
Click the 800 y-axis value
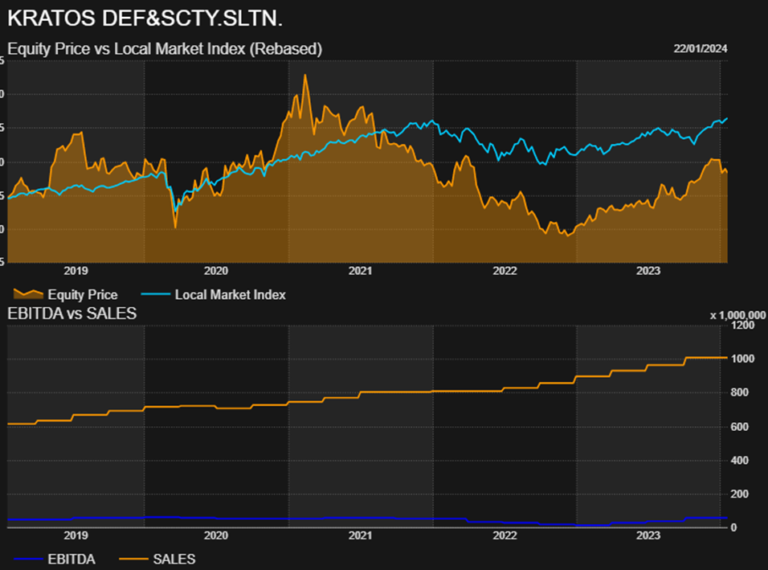click(x=740, y=393)
